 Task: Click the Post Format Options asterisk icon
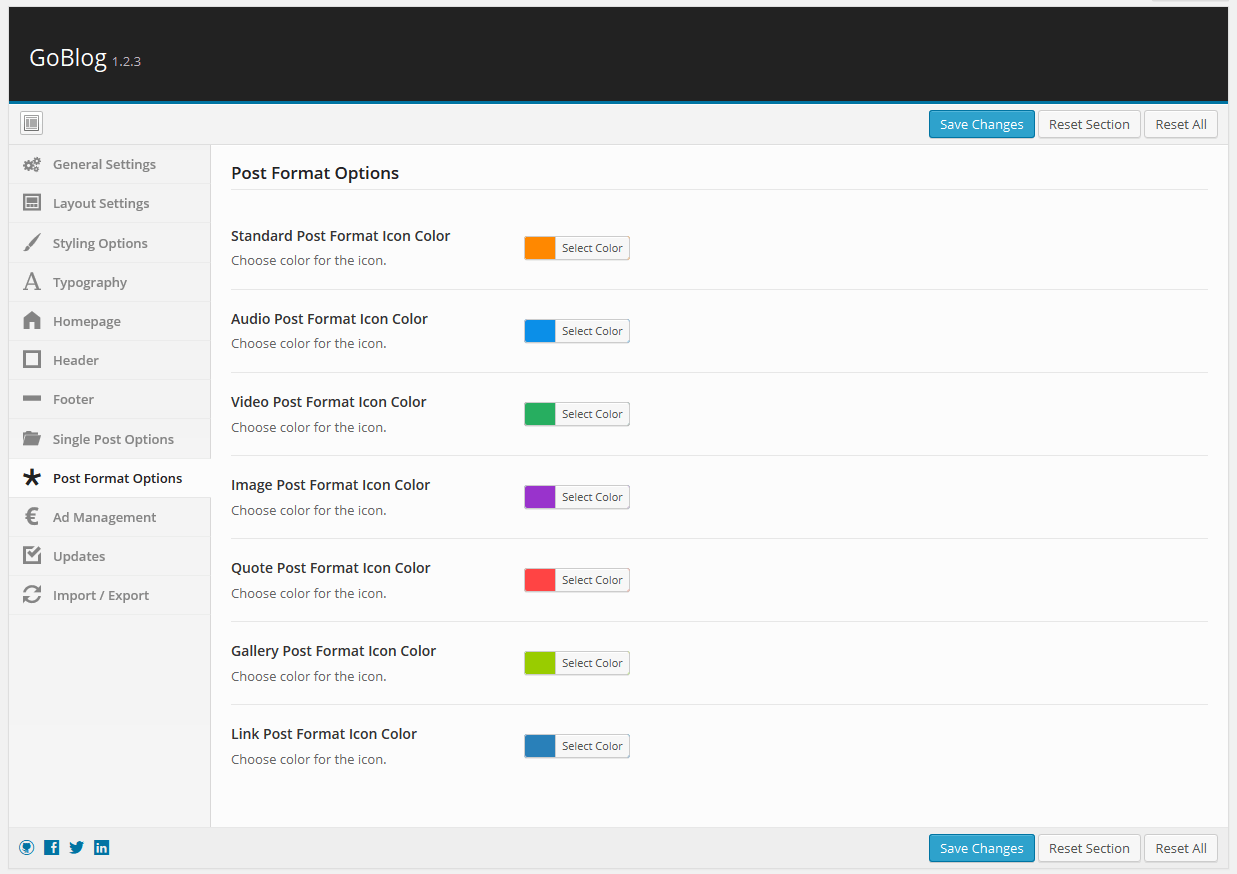click(32, 478)
